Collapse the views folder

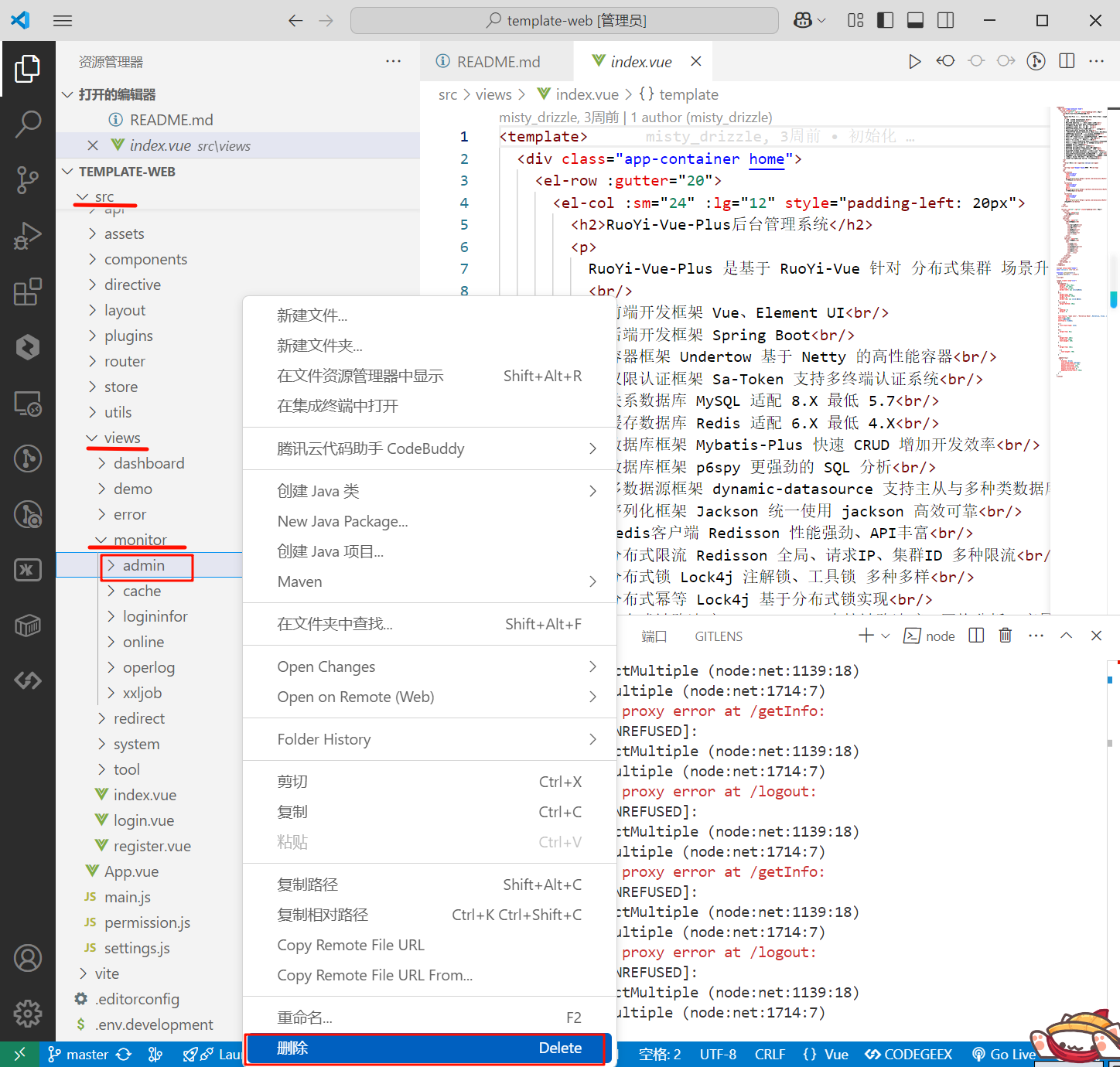pos(92,438)
